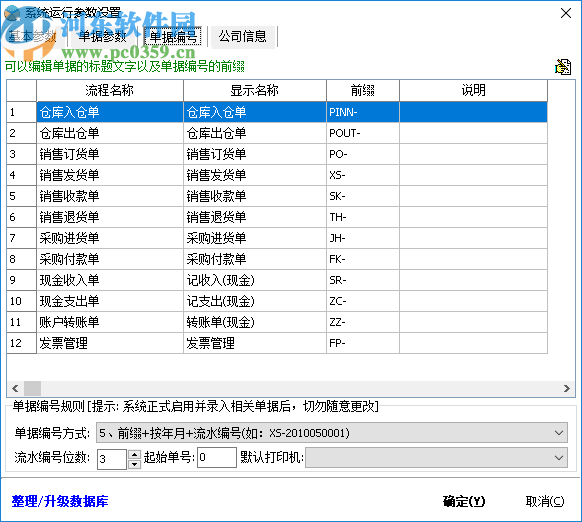This screenshot has width=582, height=522.
Task: Click the 起始单号 input field
Action: click(x=217, y=457)
